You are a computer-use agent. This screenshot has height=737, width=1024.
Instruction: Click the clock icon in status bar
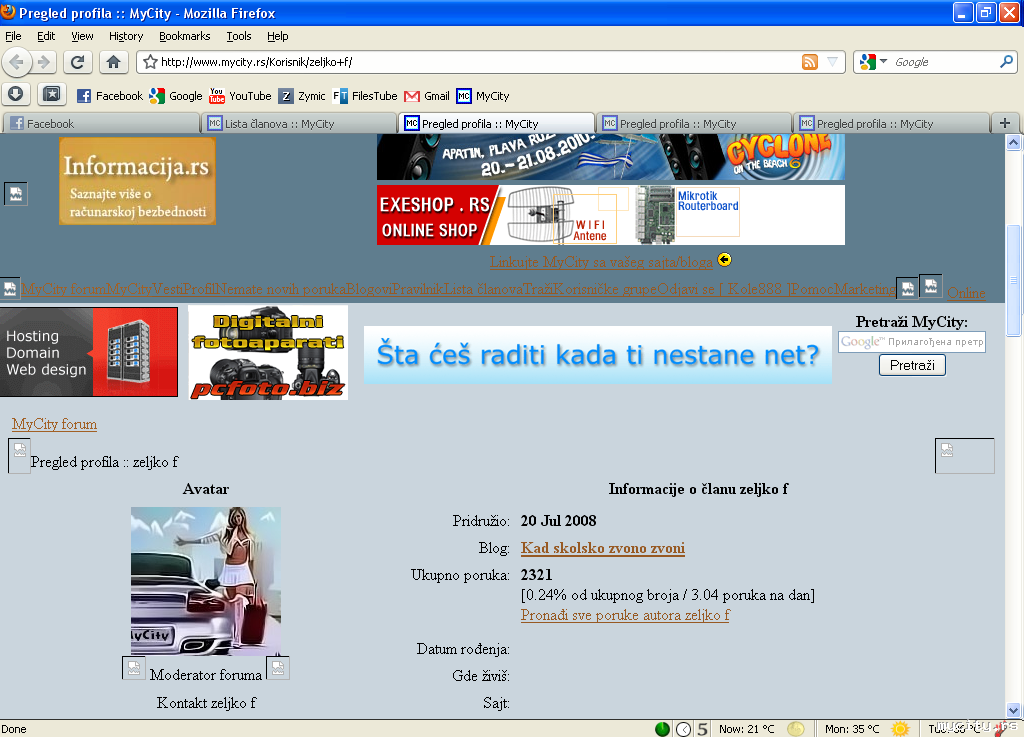pos(683,729)
